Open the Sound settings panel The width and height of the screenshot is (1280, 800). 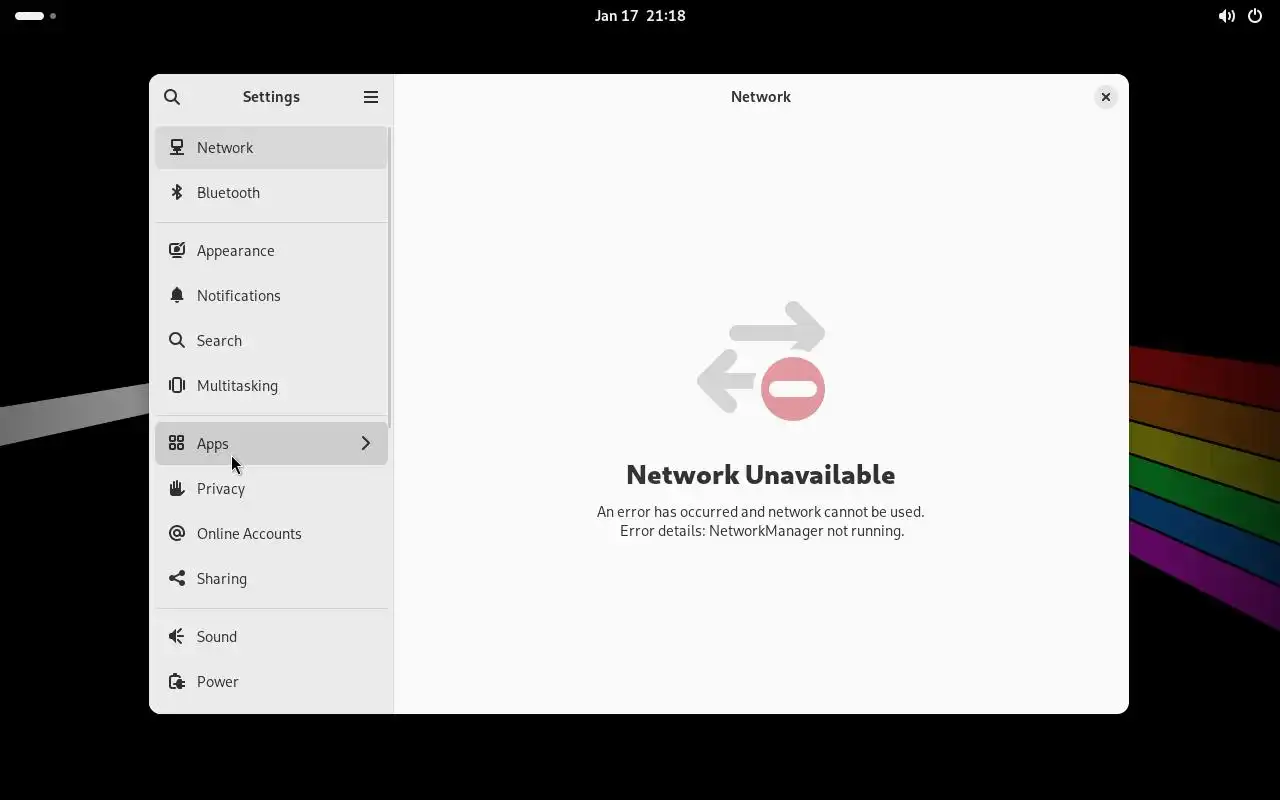(x=271, y=636)
